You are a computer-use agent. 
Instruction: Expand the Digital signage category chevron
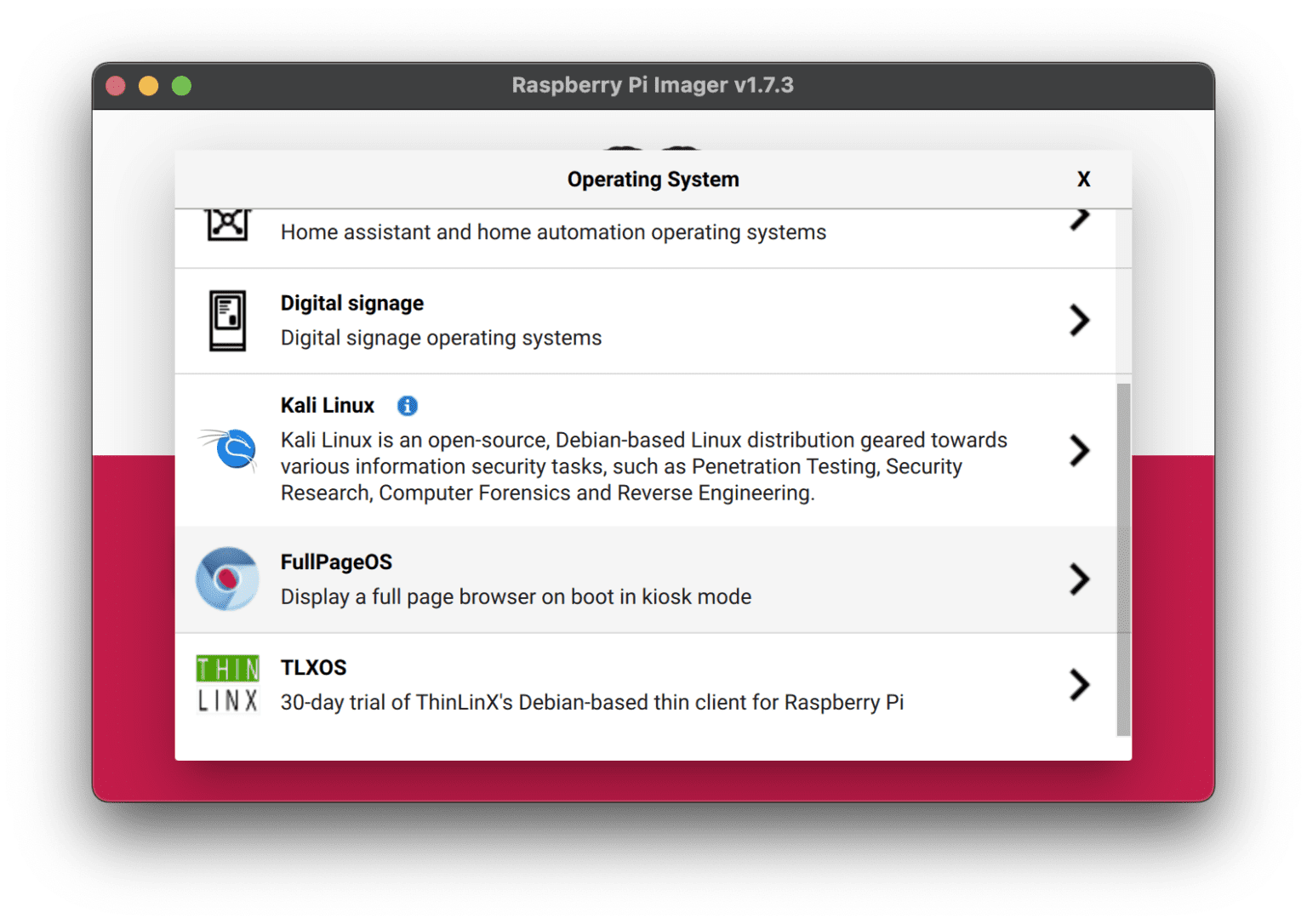pyautogui.click(x=1081, y=321)
